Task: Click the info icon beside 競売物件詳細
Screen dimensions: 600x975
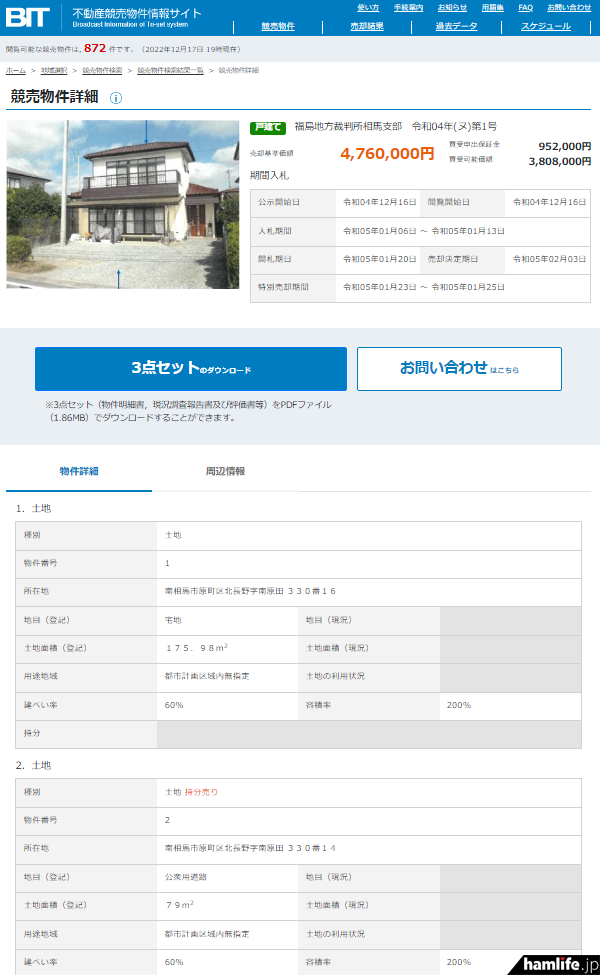Action: [x=116, y=98]
